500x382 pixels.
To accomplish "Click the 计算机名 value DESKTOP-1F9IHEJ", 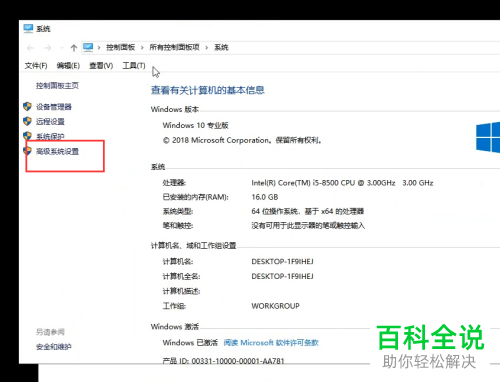I will click(x=282, y=262).
